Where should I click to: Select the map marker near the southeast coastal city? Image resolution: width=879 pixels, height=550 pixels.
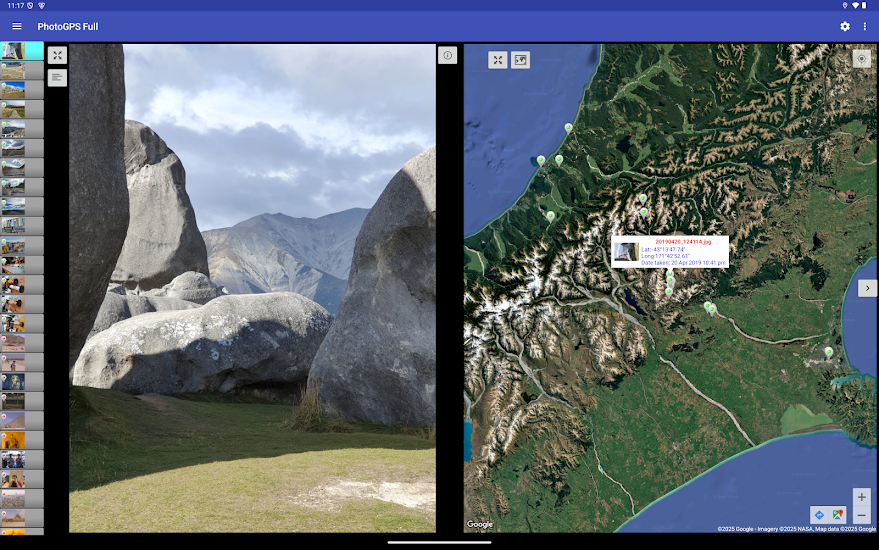click(x=829, y=353)
